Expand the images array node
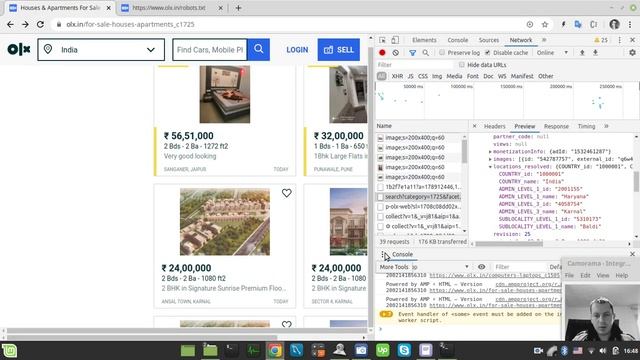The height and width of the screenshot is (360, 640). (490, 159)
